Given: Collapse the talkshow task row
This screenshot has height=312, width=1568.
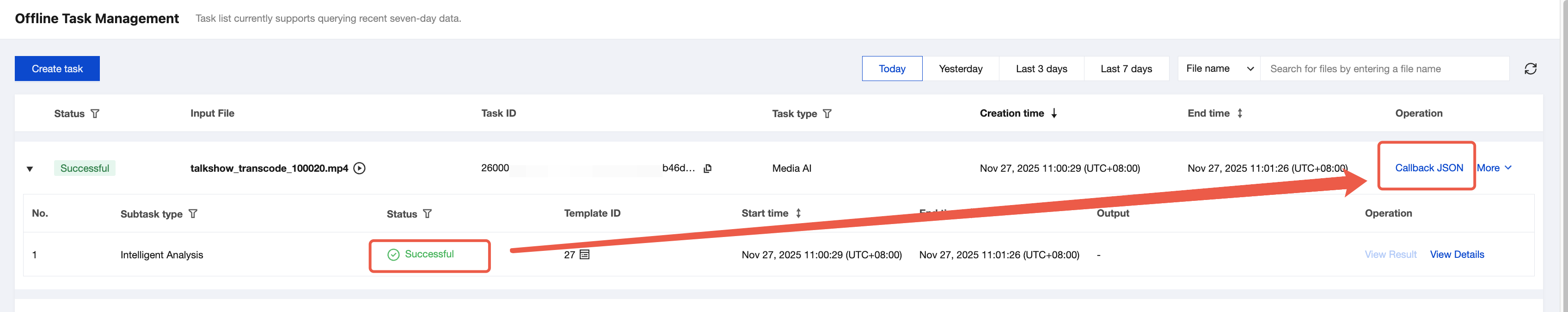Looking at the screenshot, I should tap(30, 169).
